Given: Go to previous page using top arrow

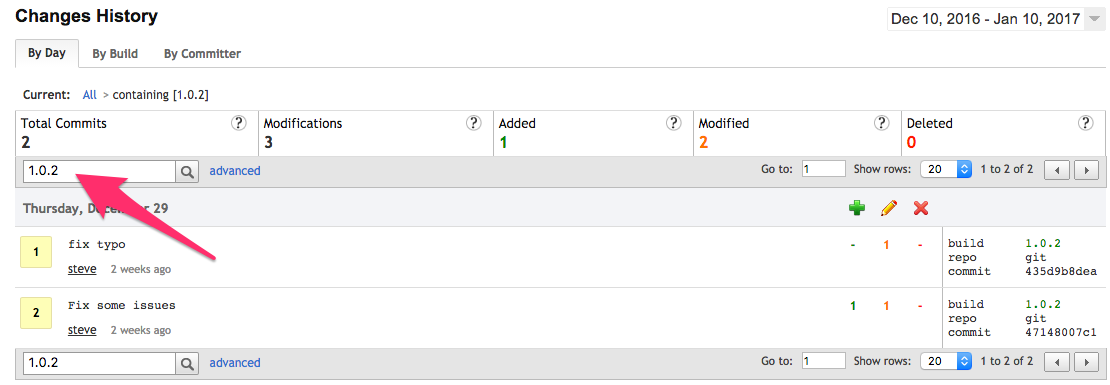Looking at the screenshot, I should [x=1058, y=171].
